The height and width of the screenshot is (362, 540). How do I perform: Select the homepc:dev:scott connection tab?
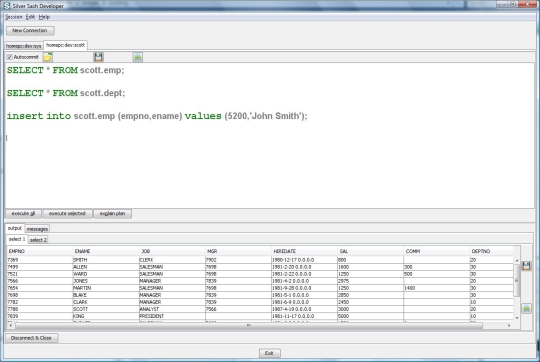point(65,45)
